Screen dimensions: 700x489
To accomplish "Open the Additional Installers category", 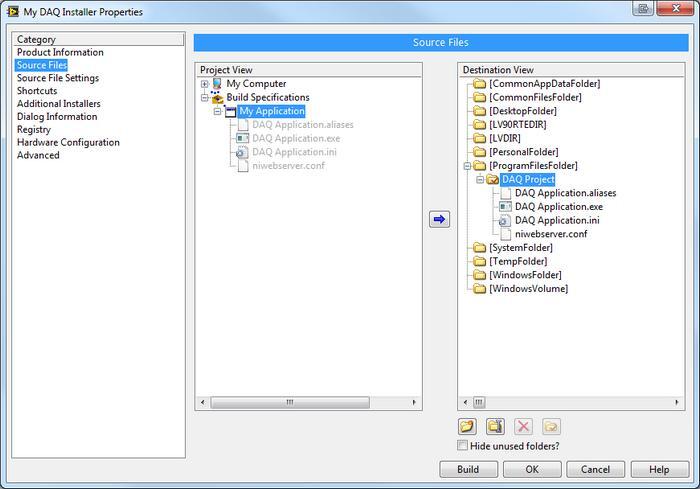I will click(x=58, y=104).
